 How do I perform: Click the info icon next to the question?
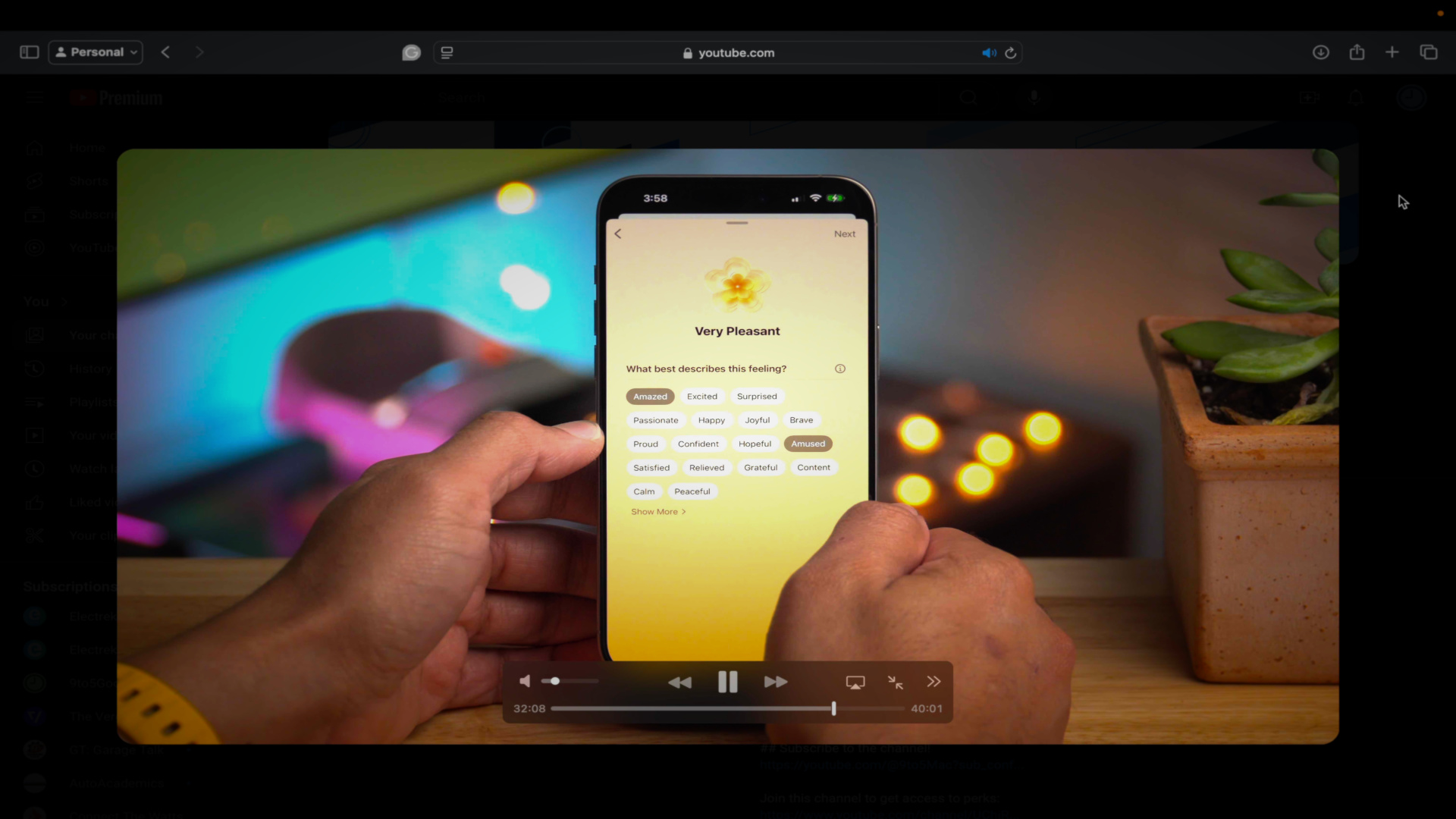tap(840, 368)
